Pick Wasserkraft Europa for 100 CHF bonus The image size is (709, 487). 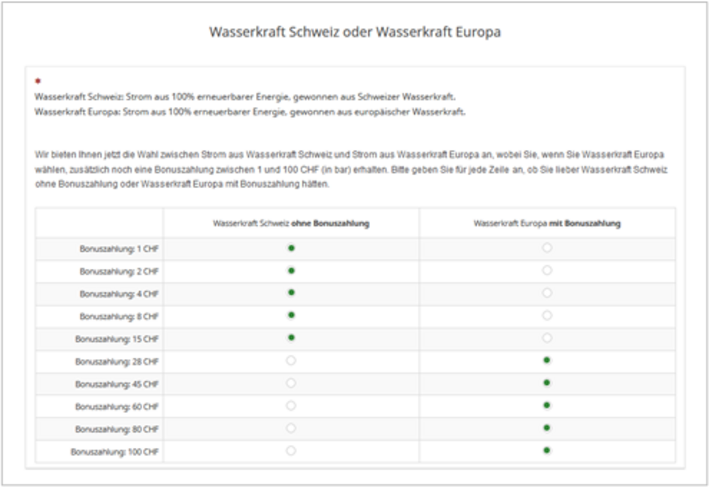click(547, 451)
